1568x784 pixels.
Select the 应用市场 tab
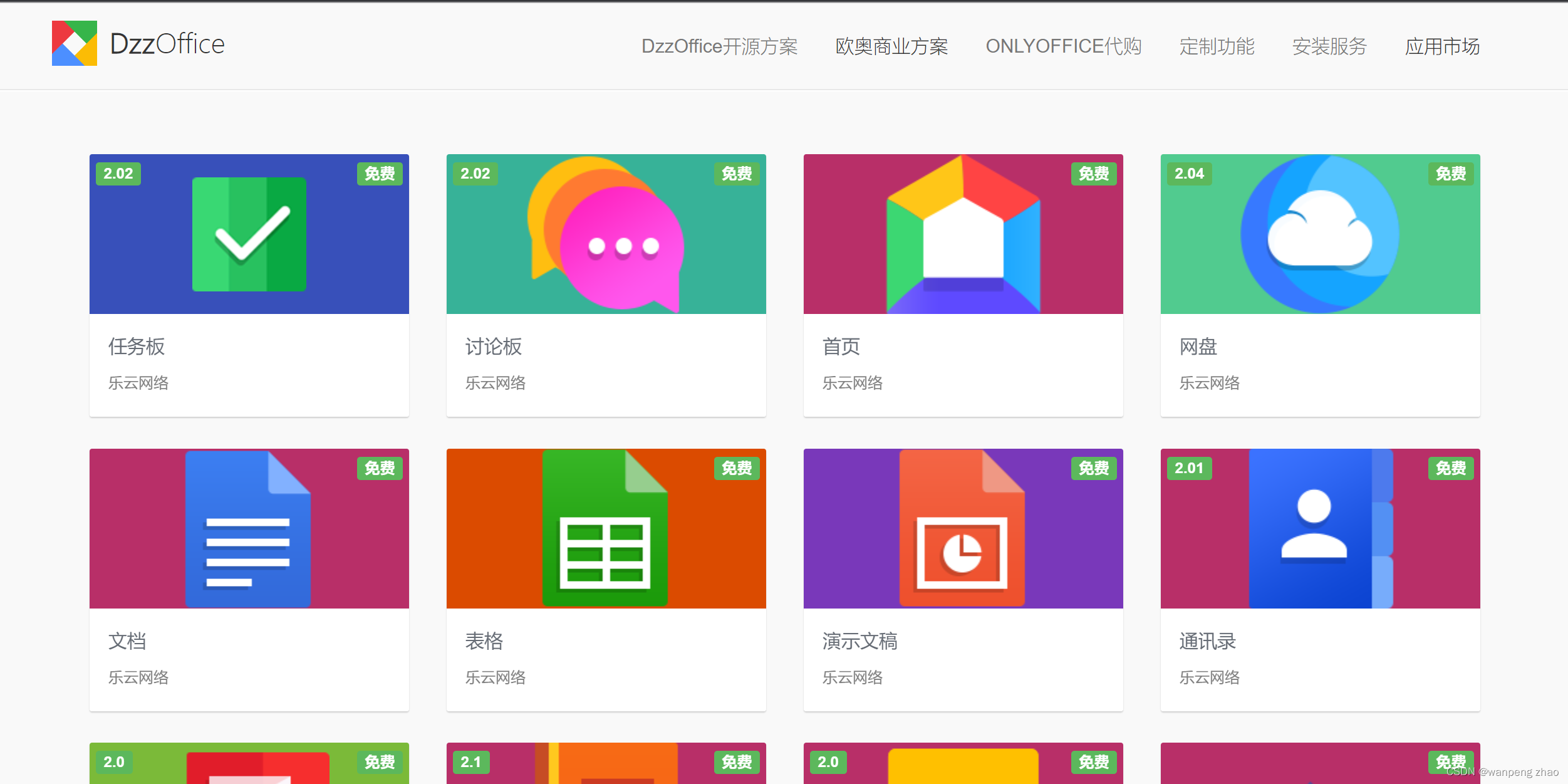[x=1442, y=46]
